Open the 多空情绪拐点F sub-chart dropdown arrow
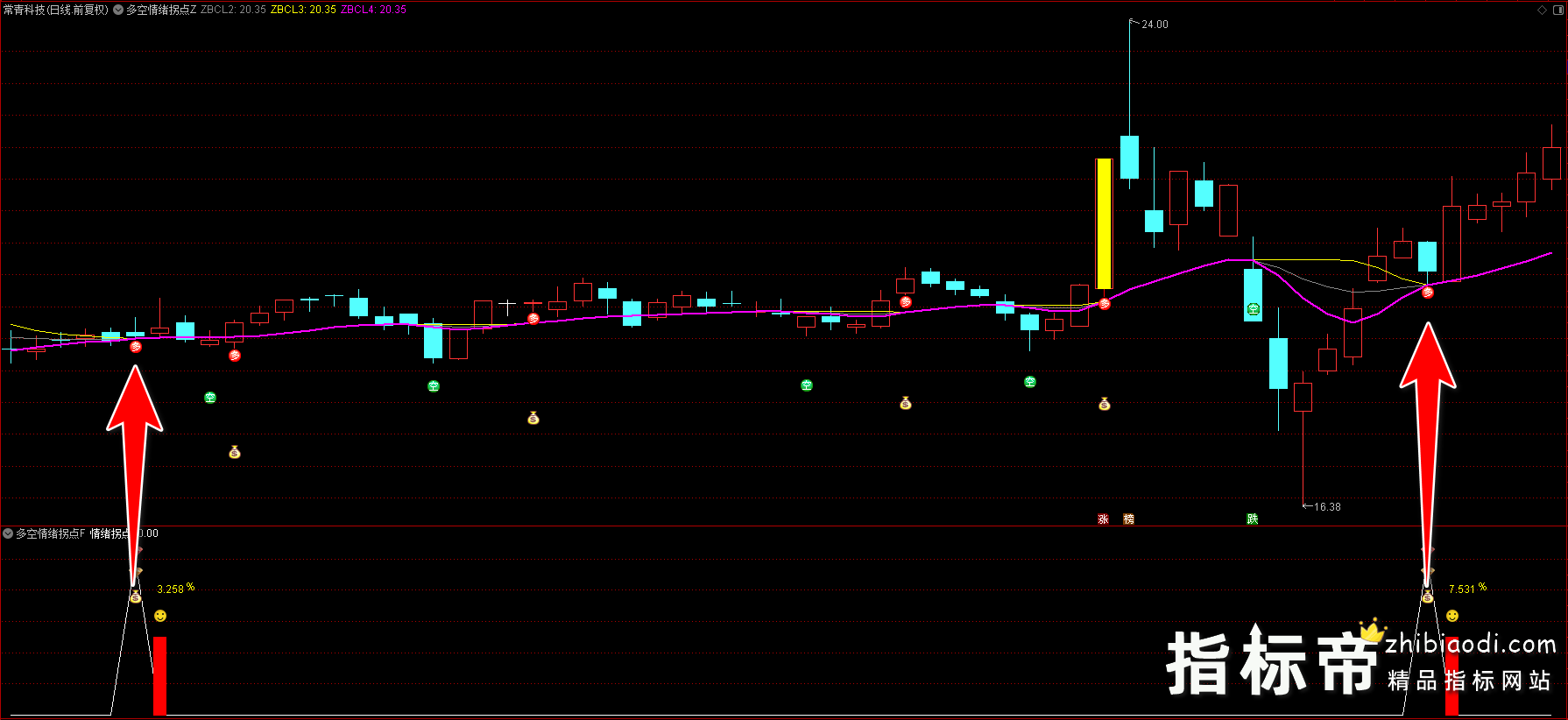 tap(8, 533)
